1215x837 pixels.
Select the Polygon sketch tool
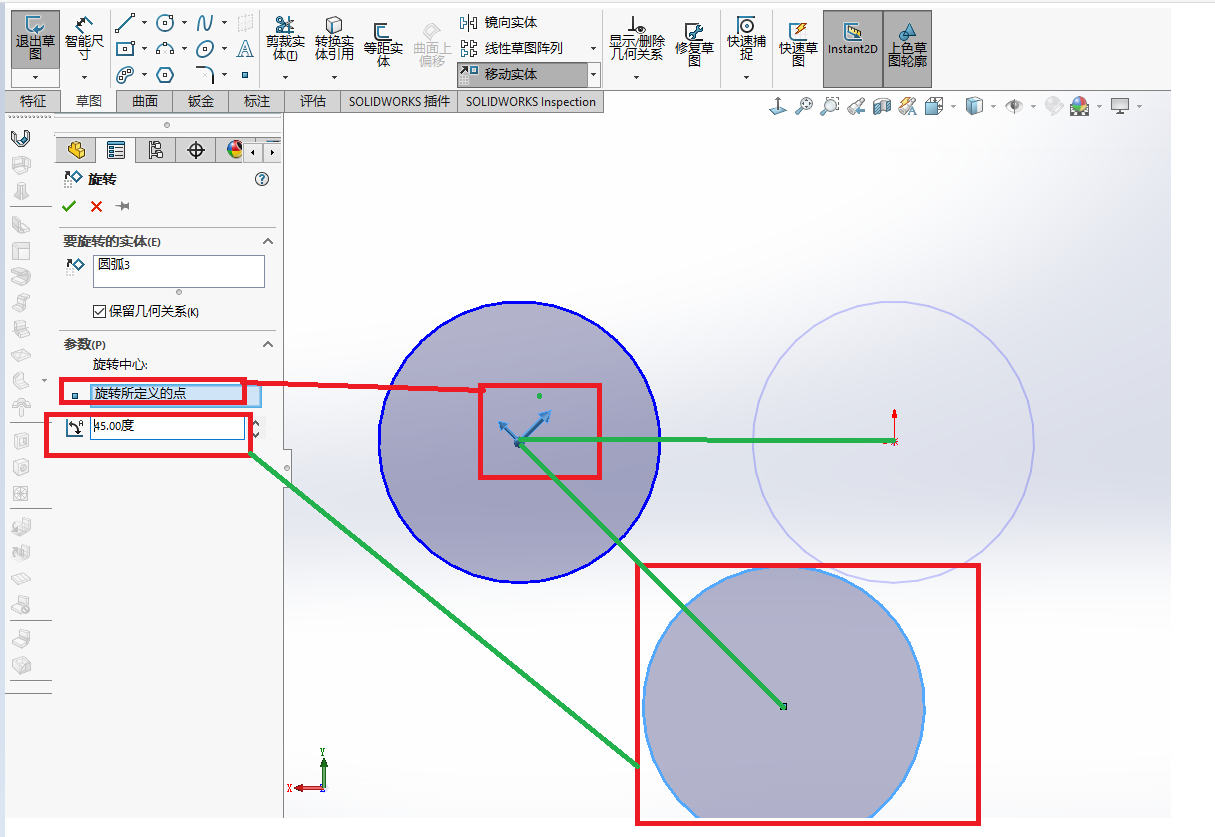pos(165,74)
